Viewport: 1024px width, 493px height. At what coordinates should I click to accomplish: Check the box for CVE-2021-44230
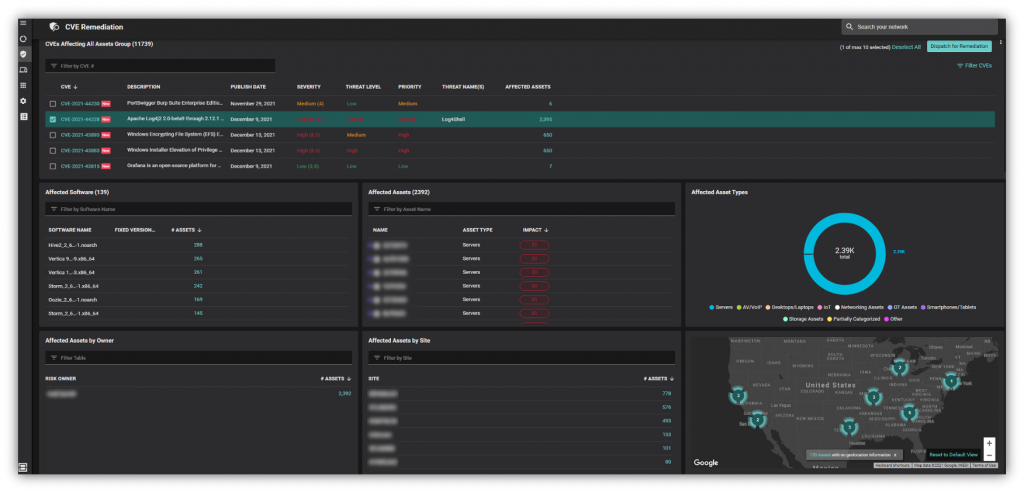(x=53, y=103)
